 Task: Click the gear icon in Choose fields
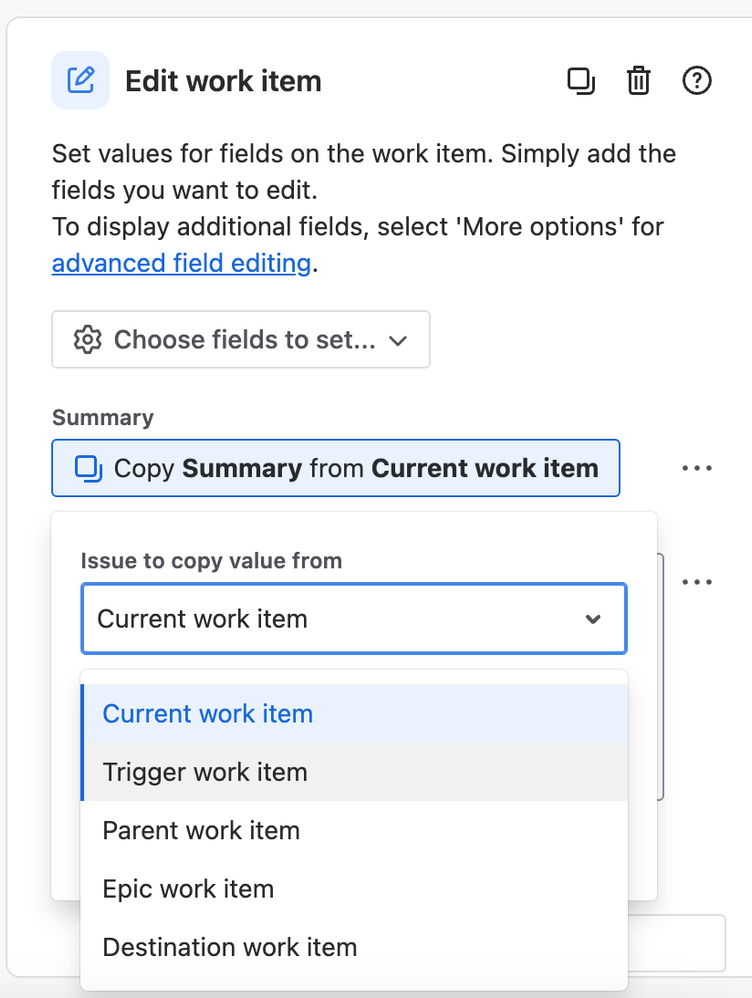point(88,340)
